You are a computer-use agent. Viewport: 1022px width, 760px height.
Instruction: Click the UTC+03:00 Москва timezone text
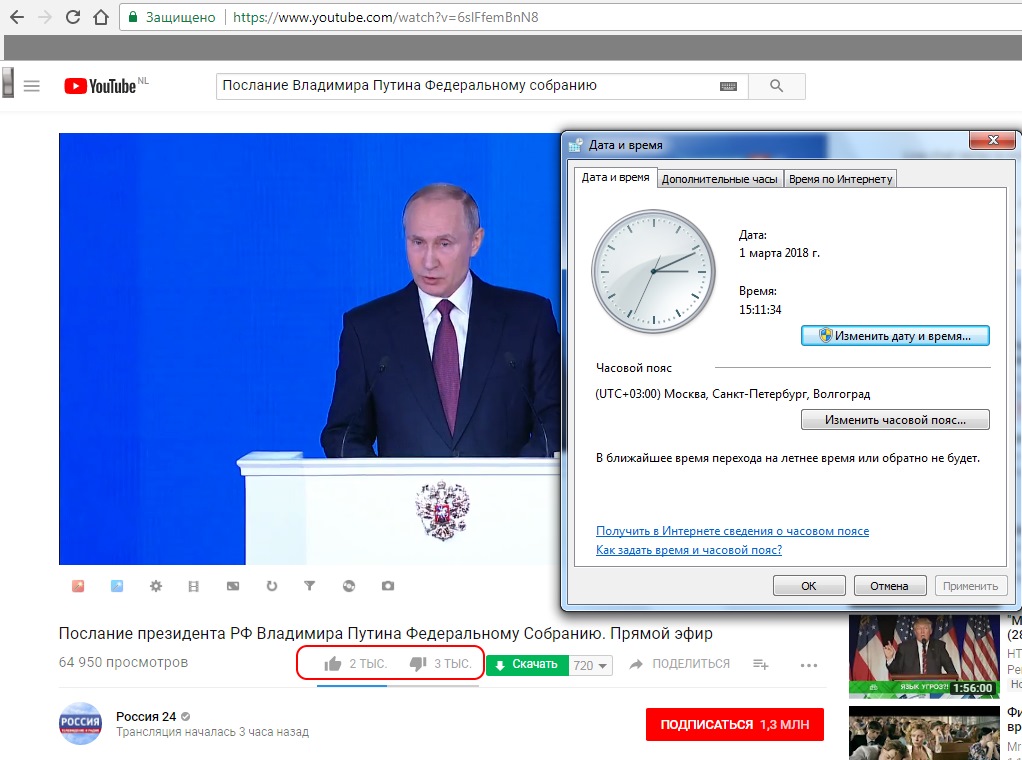[x=733, y=394]
